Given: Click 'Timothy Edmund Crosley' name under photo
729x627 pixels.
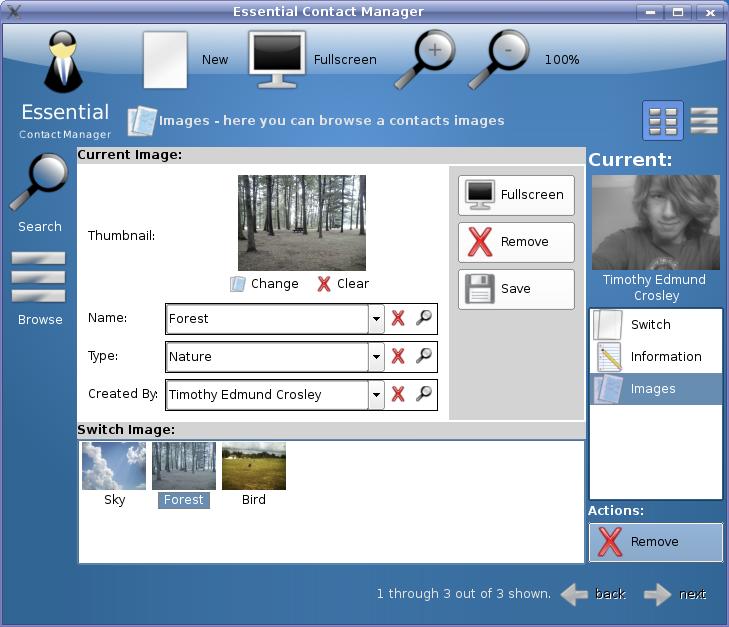Looking at the screenshot, I should (x=656, y=288).
